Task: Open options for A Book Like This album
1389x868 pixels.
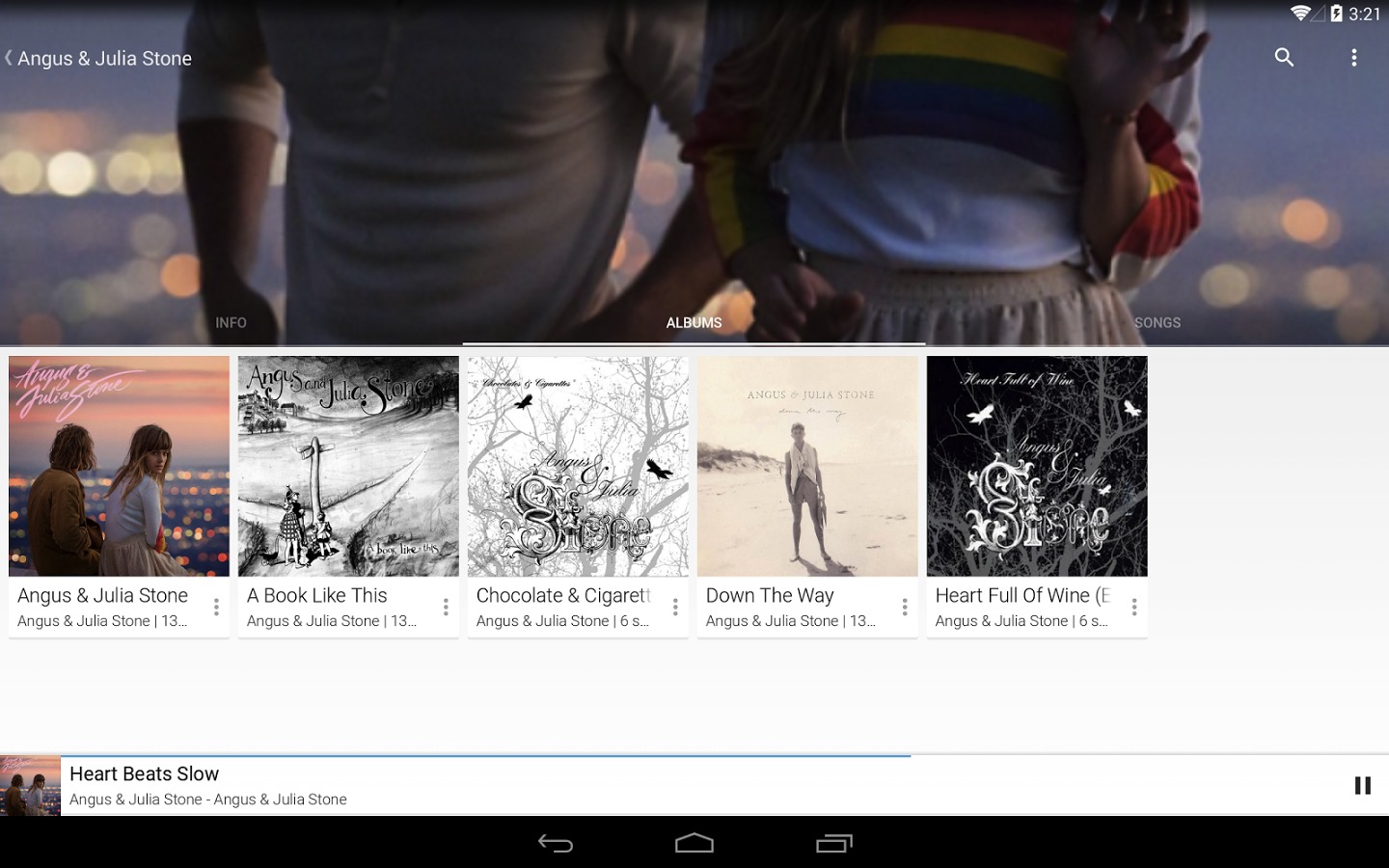Action: (446, 607)
